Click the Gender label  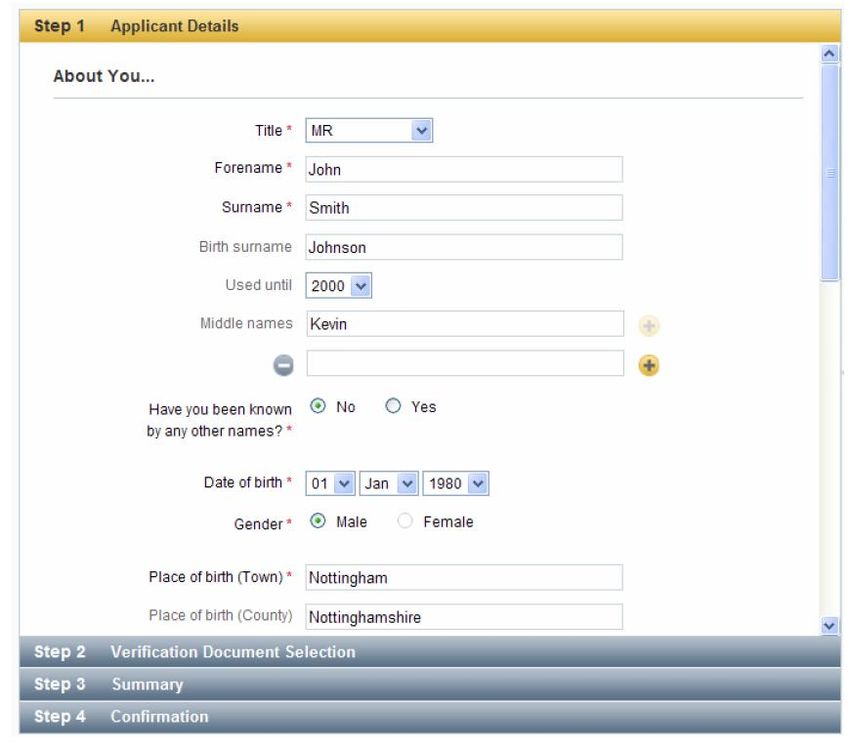258,524
